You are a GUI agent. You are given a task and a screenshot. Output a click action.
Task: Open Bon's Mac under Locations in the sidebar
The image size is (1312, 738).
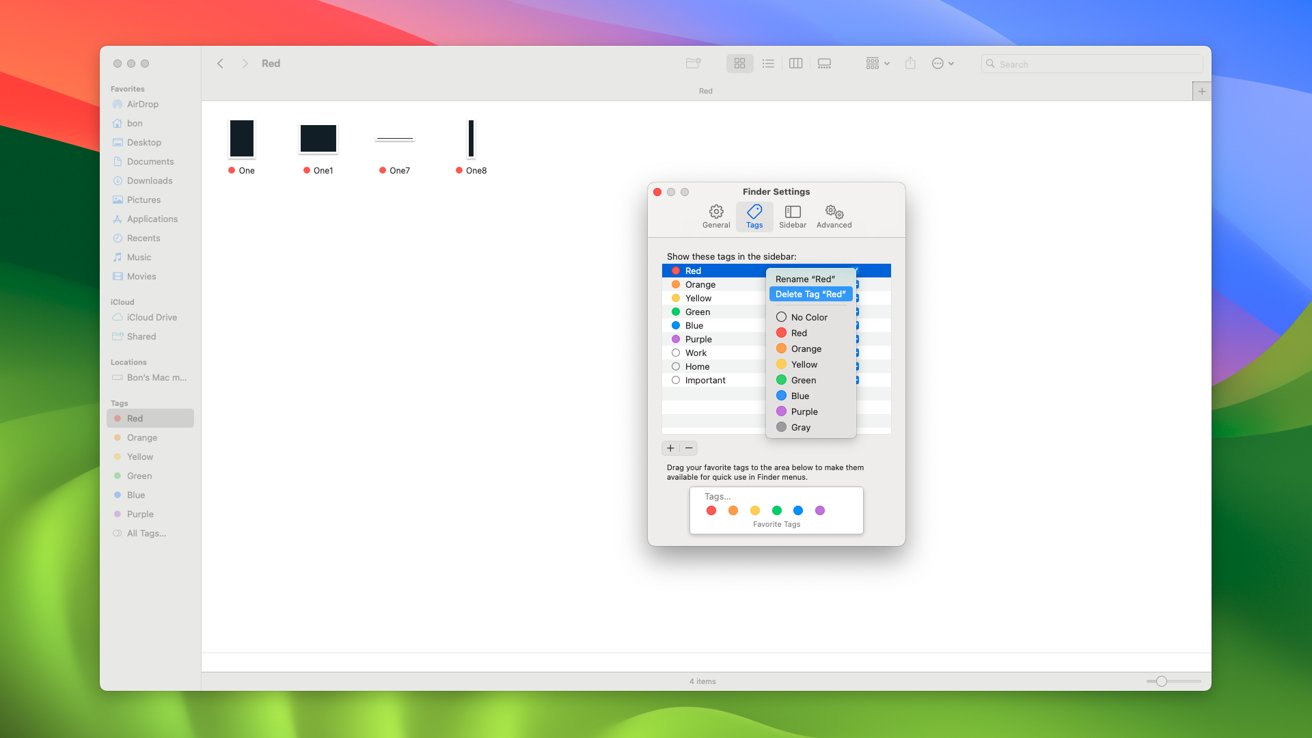coord(150,378)
